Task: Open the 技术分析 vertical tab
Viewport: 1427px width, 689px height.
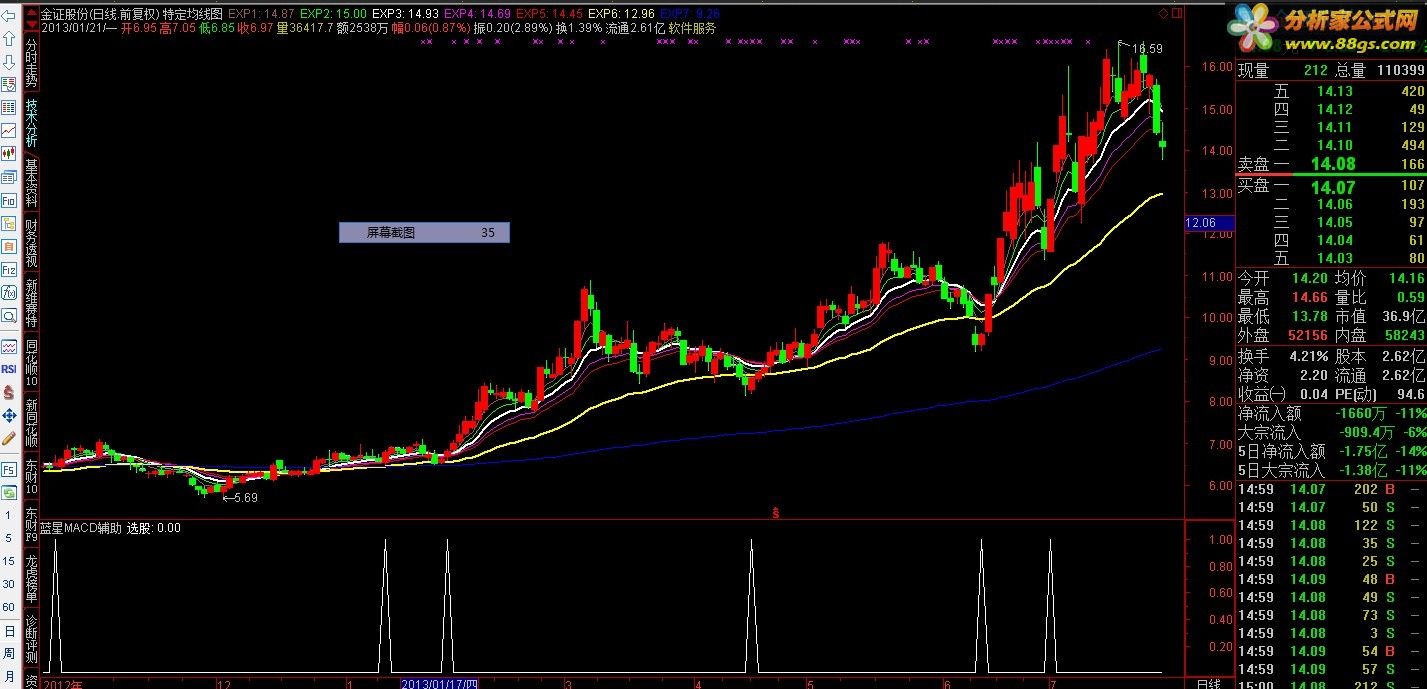Action: pyautogui.click(x=31, y=124)
